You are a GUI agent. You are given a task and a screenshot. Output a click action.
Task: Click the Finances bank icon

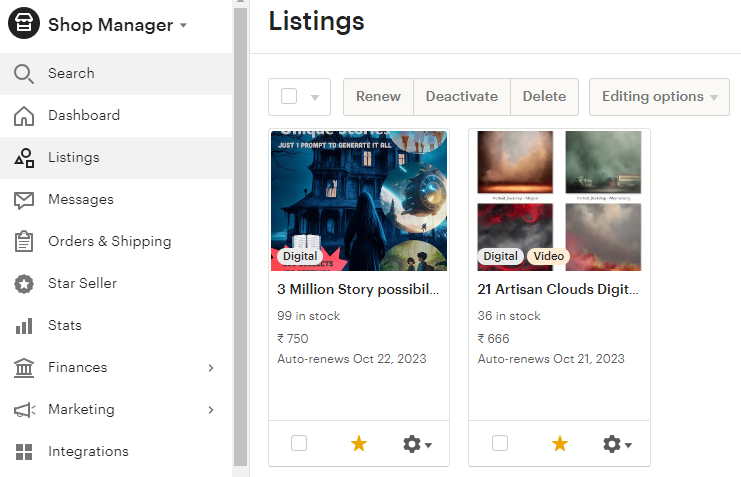point(24,368)
